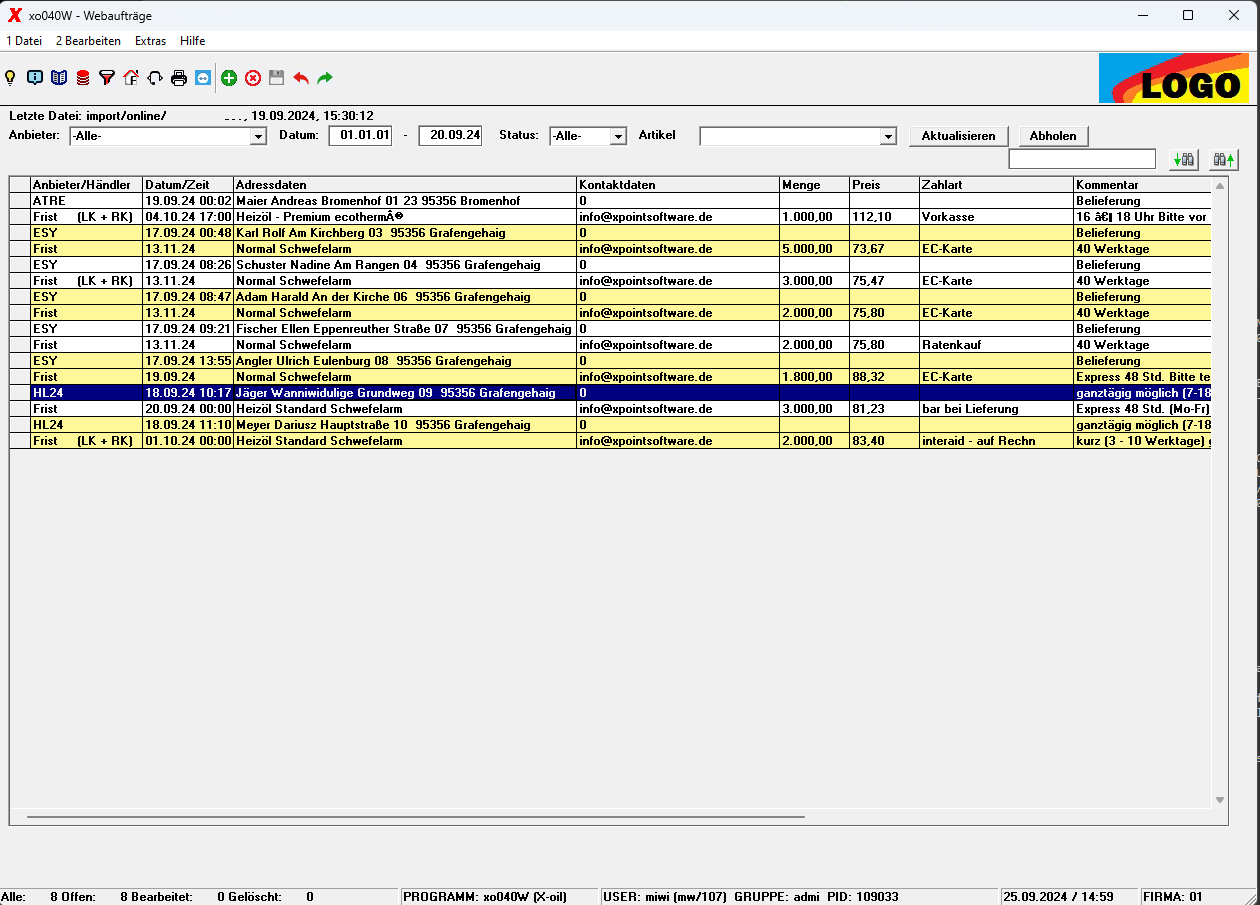Click the binoculars search-down button

pyautogui.click(x=1184, y=159)
